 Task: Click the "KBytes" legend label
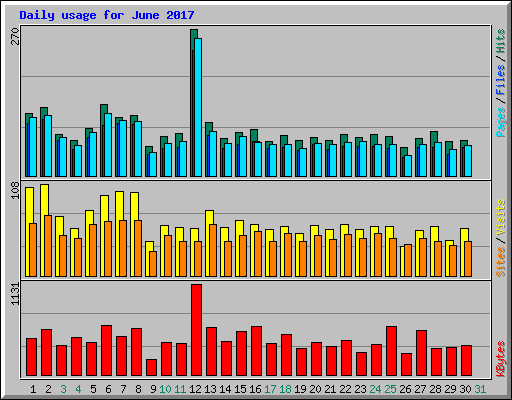501,359
